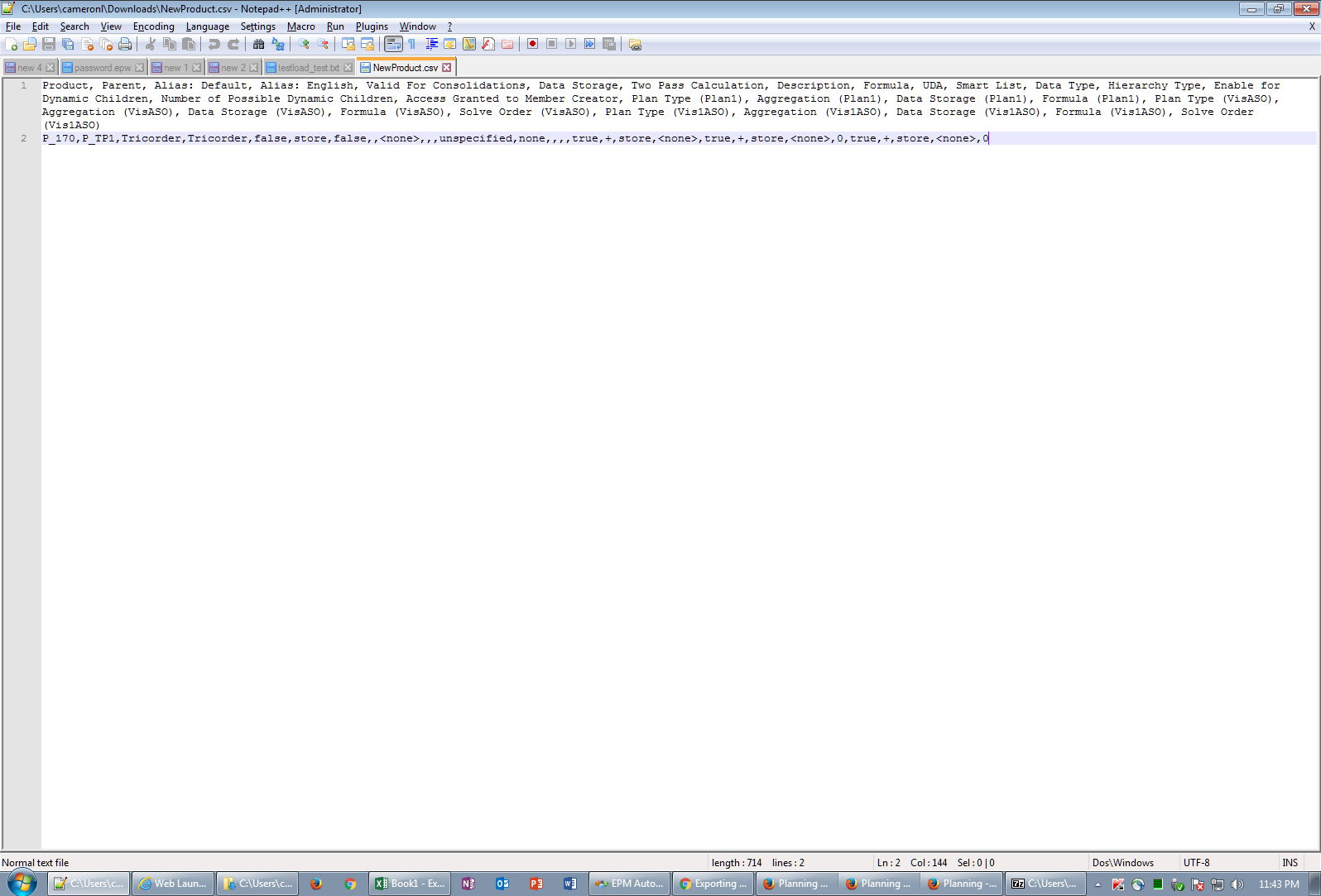Click the taskbar clock showing 11:43 PM
The height and width of the screenshot is (896, 1321).
(x=1279, y=884)
